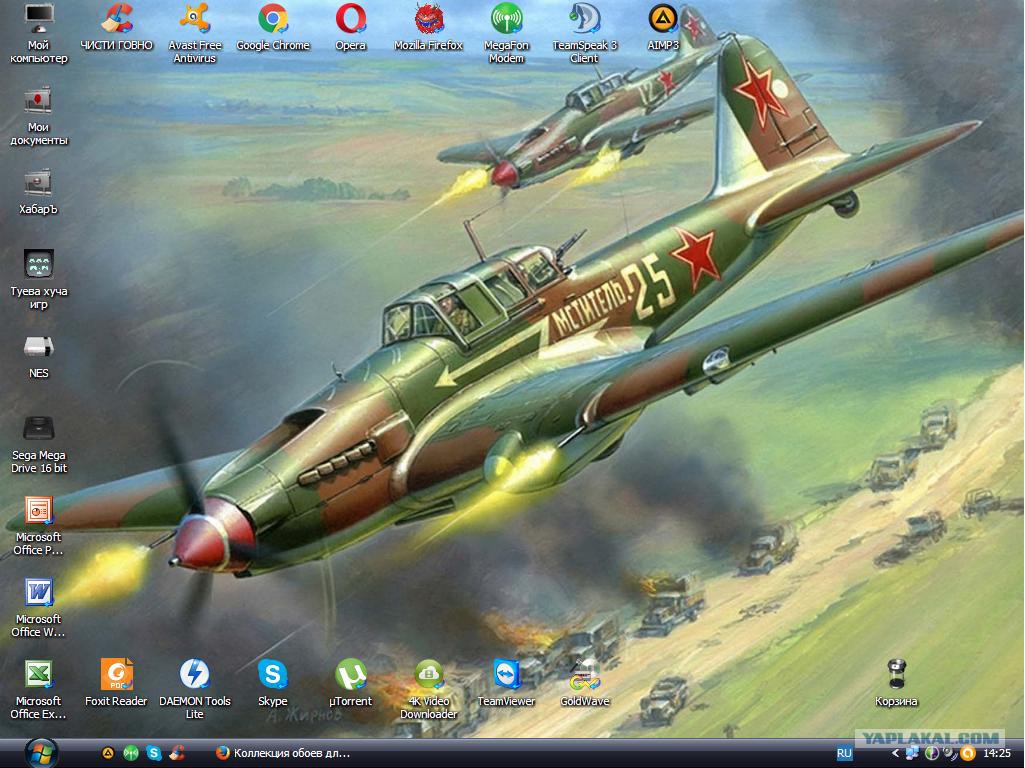The image size is (1025, 768).
Task: Select the Sega Mega Drive 16 bit icon
Action: (39, 444)
